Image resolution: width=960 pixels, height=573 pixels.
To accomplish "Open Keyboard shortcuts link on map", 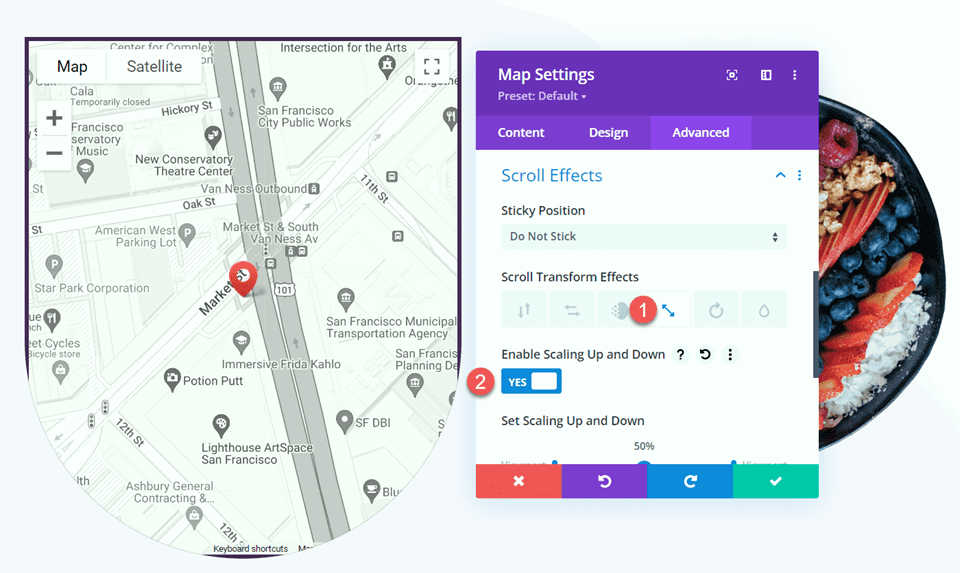I will click(250, 549).
